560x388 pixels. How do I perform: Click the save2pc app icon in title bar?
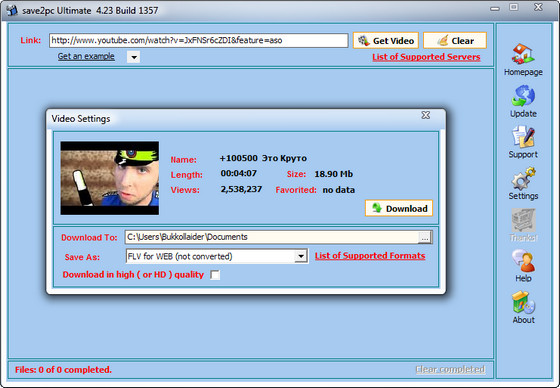tap(11, 10)
